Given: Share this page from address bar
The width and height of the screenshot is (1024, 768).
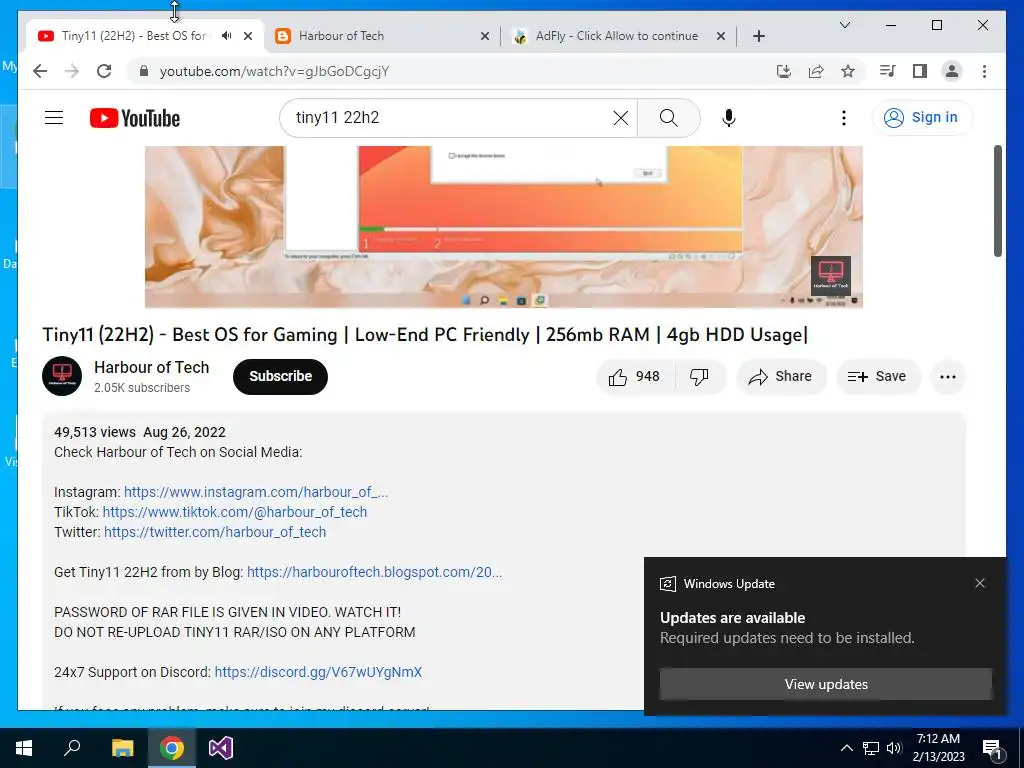Looking at the screenshot, I should pos(816,71).
